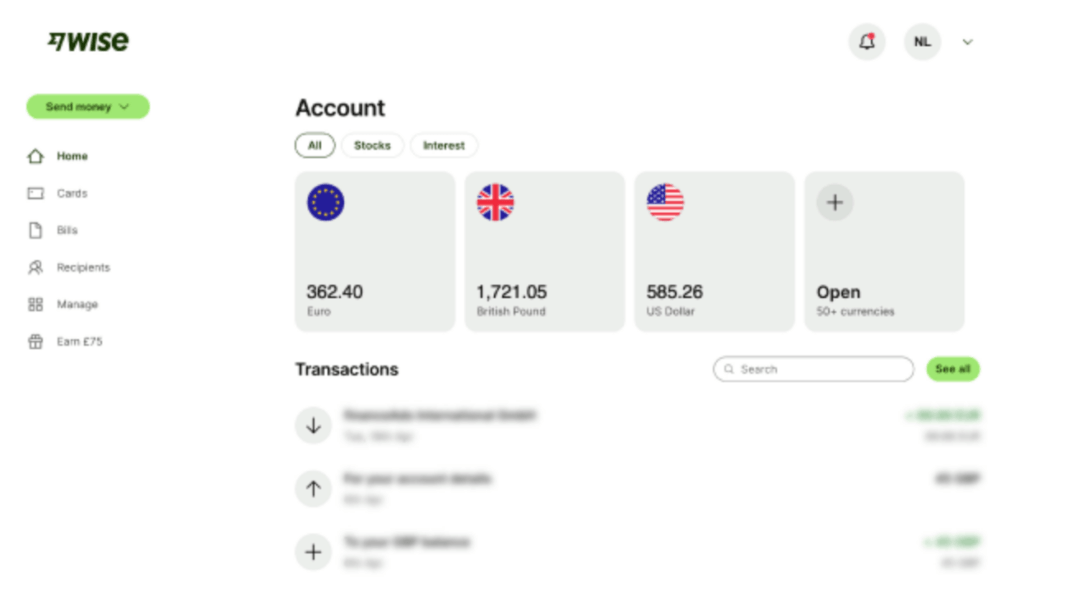Image resolution: width=1080 pixels, height=601 pixels.
Task: Open the British Pound balance card
Action: coord(545,251)
